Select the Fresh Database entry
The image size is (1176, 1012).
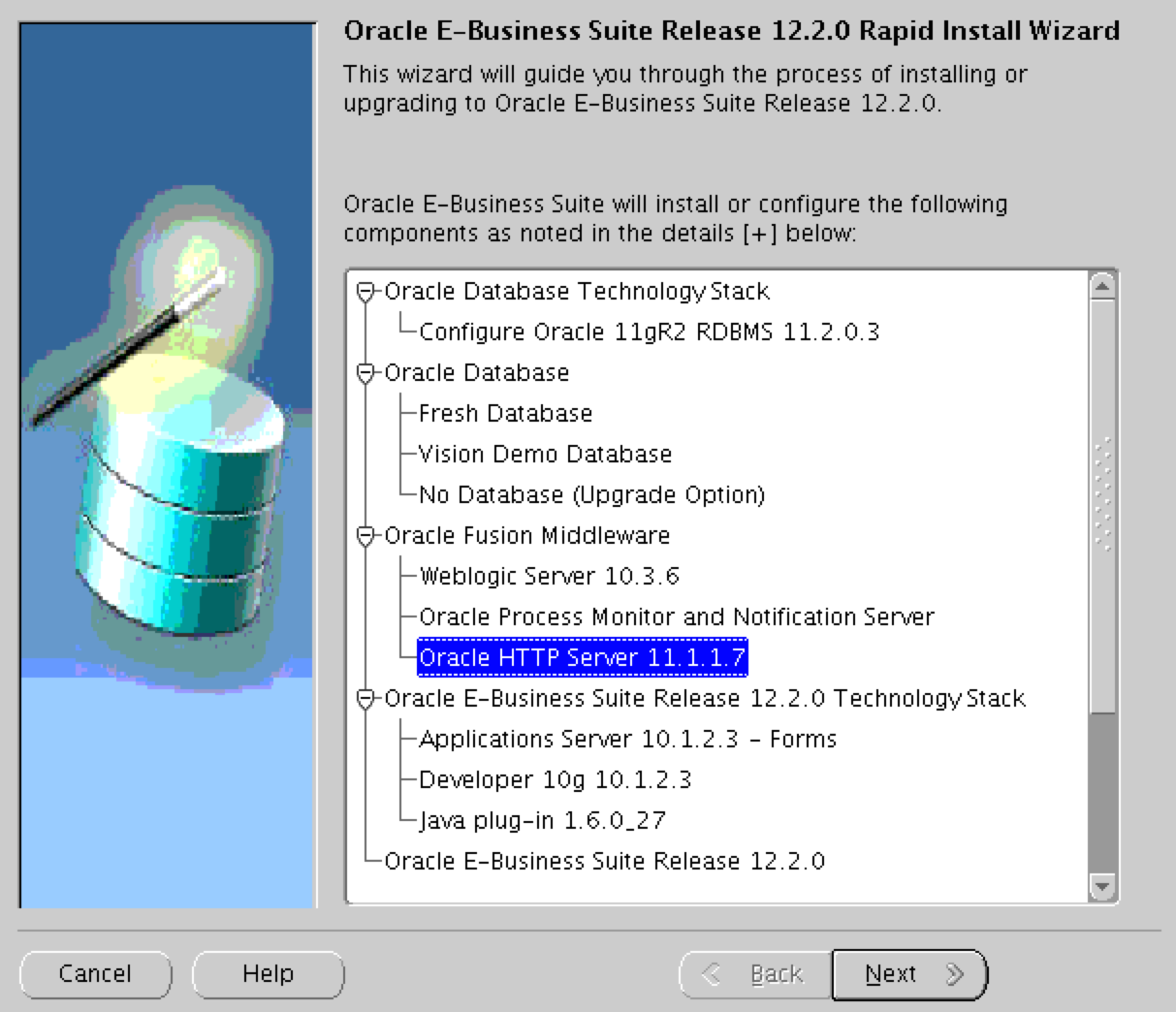pyautogui.click(x=505, y=414)
